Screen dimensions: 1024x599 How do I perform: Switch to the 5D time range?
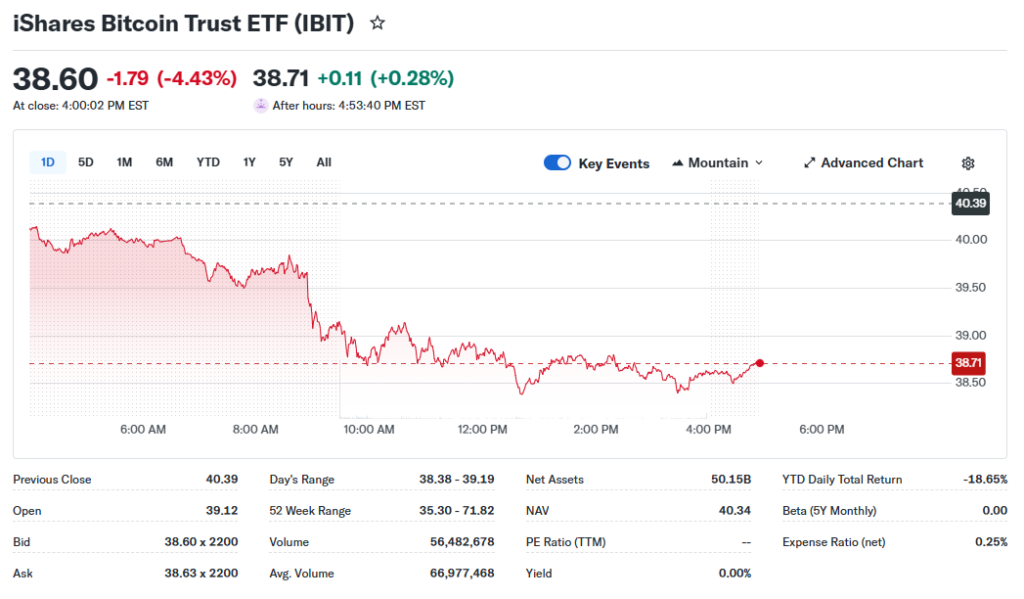point(86,162)
